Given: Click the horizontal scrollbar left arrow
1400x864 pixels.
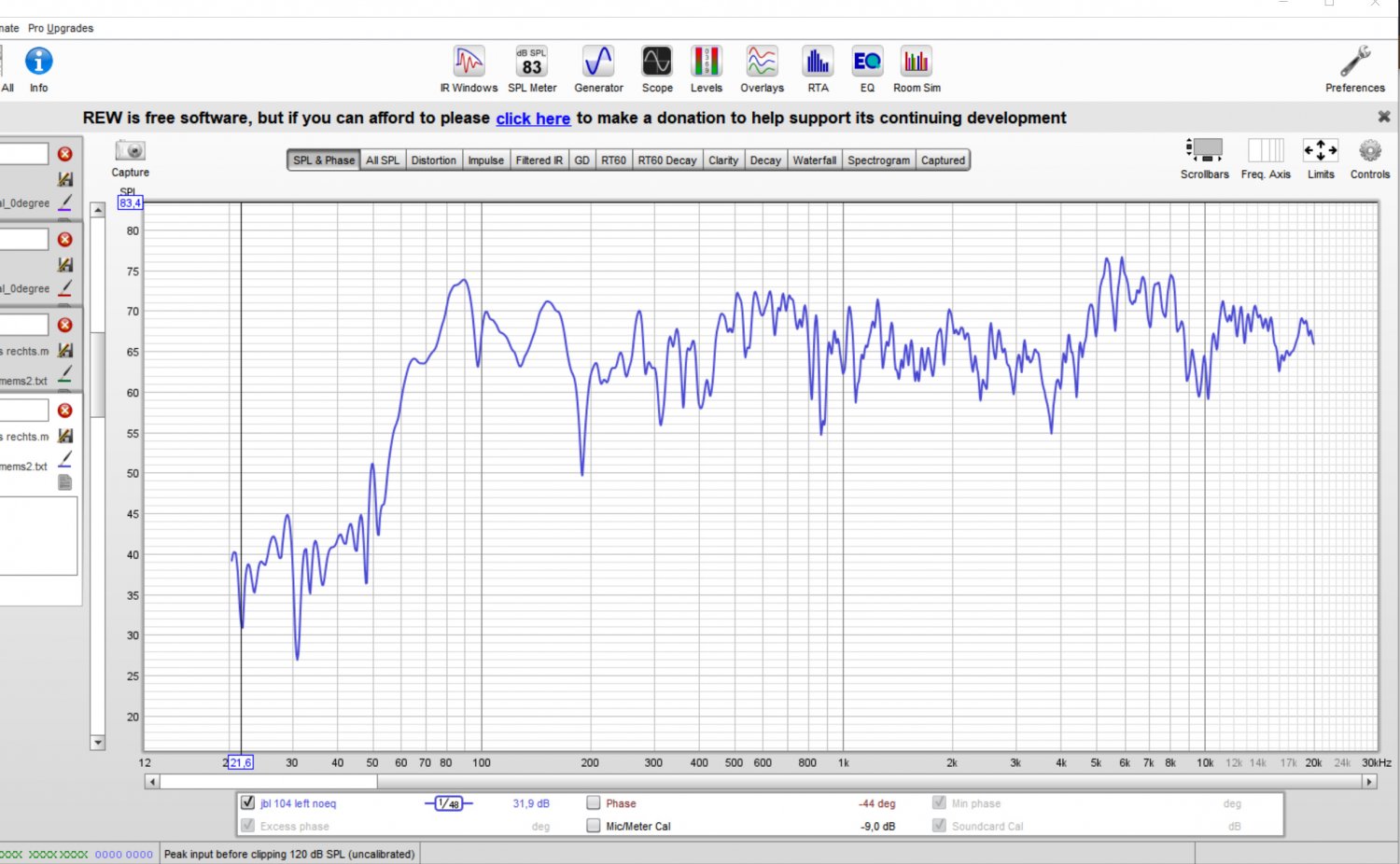Looking at the screenshot, I should coord(152,782).
